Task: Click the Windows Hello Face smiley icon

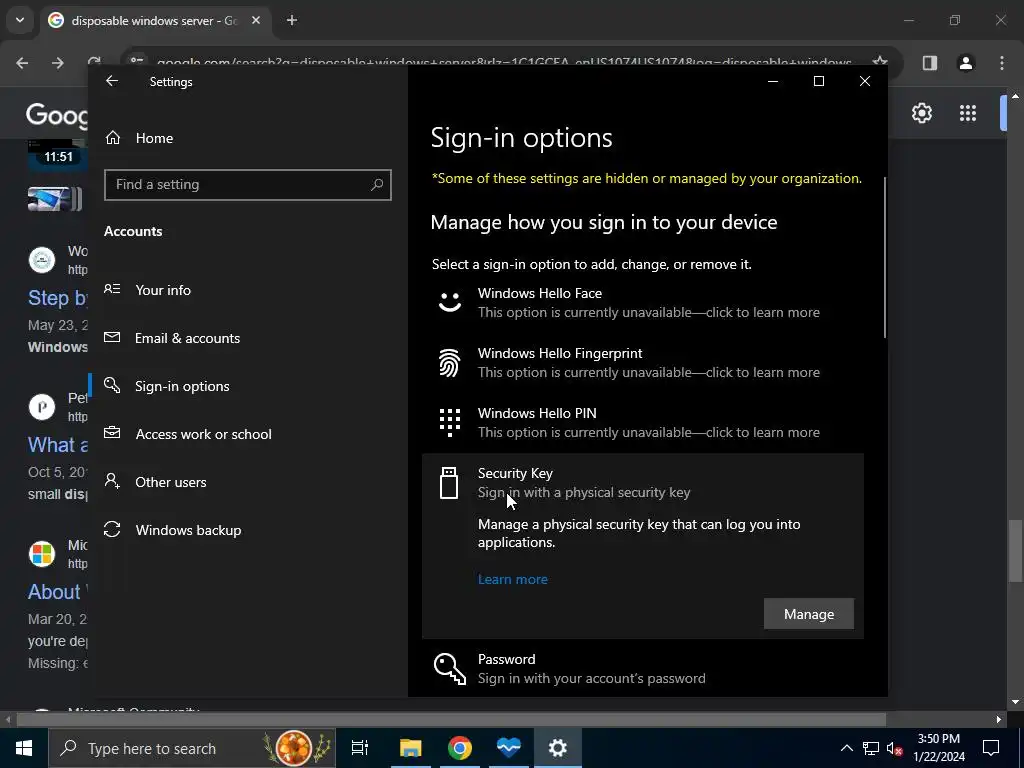Action: (449, 302)
